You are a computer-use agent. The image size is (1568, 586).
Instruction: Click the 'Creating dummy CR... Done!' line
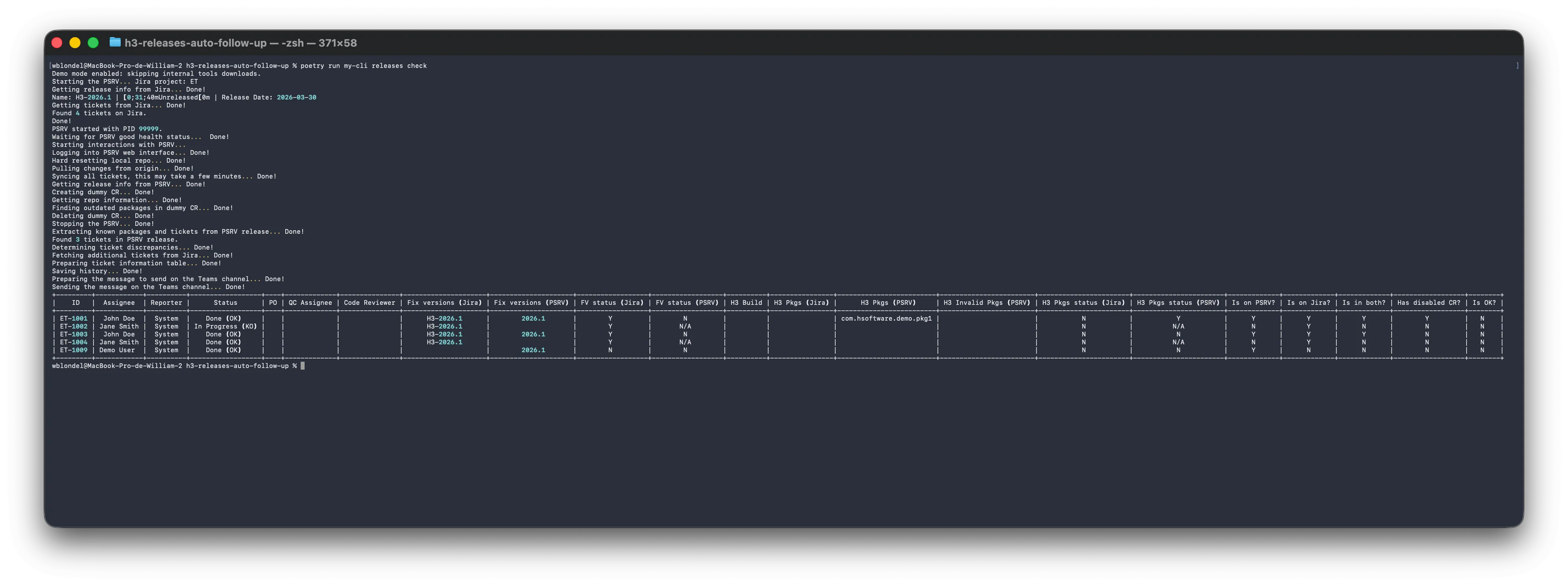(103, 192)
